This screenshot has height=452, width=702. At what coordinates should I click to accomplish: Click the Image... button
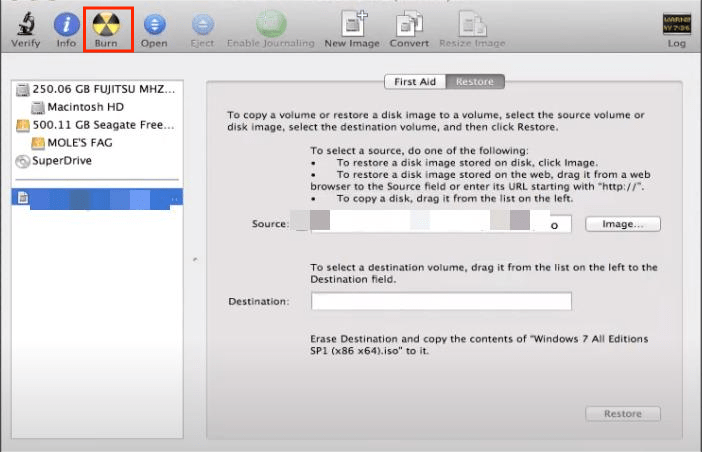pyautogui.click(x=622, y=224)
